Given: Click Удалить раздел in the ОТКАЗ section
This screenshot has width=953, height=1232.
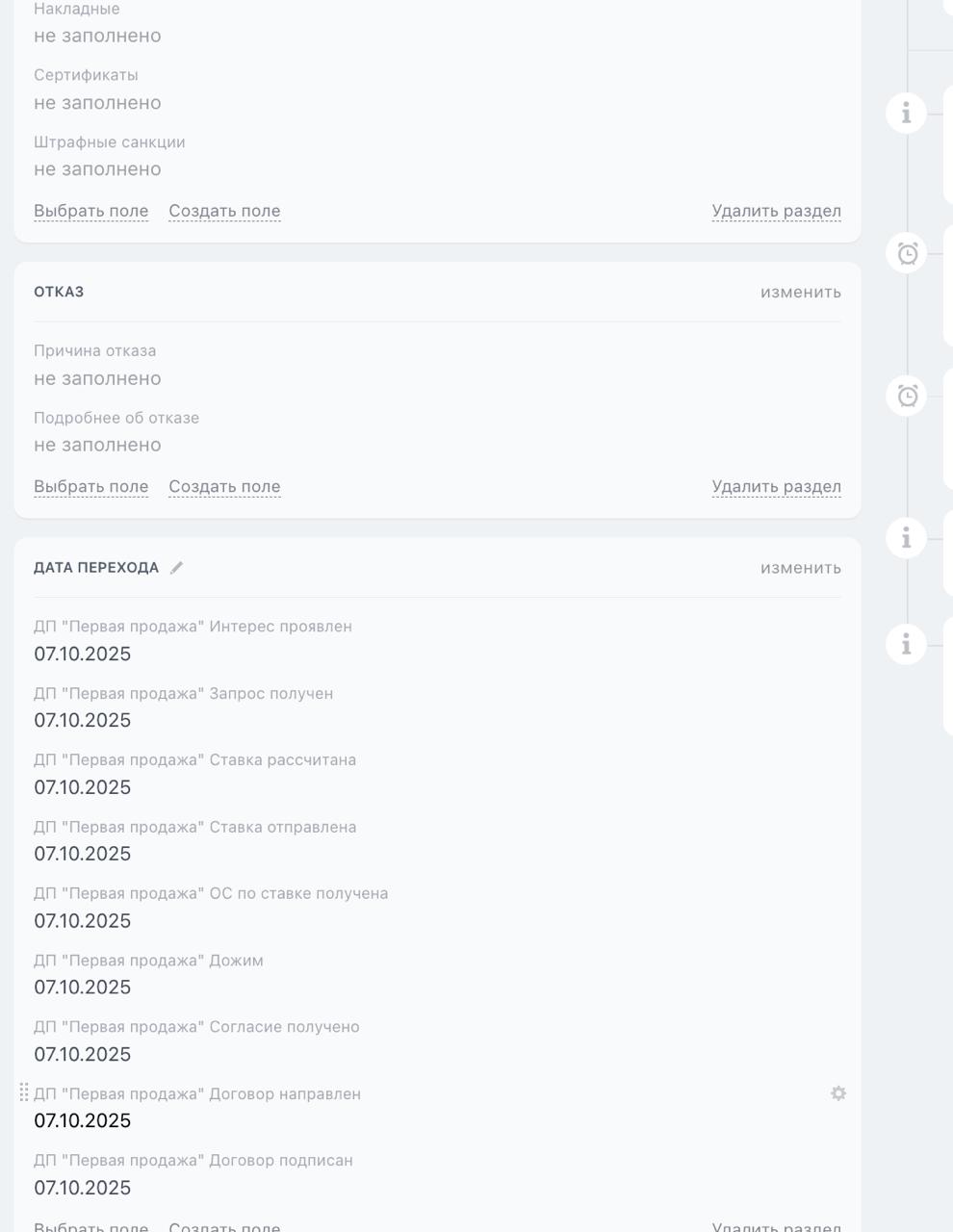Looking at the screenshot, I should tap(776, 487).
